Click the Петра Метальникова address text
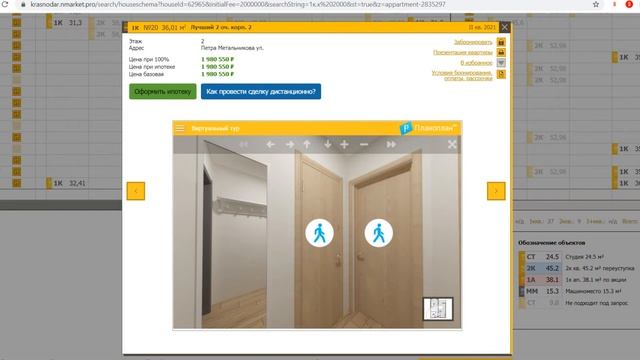 pyautogui.click(x=232, y=48)
